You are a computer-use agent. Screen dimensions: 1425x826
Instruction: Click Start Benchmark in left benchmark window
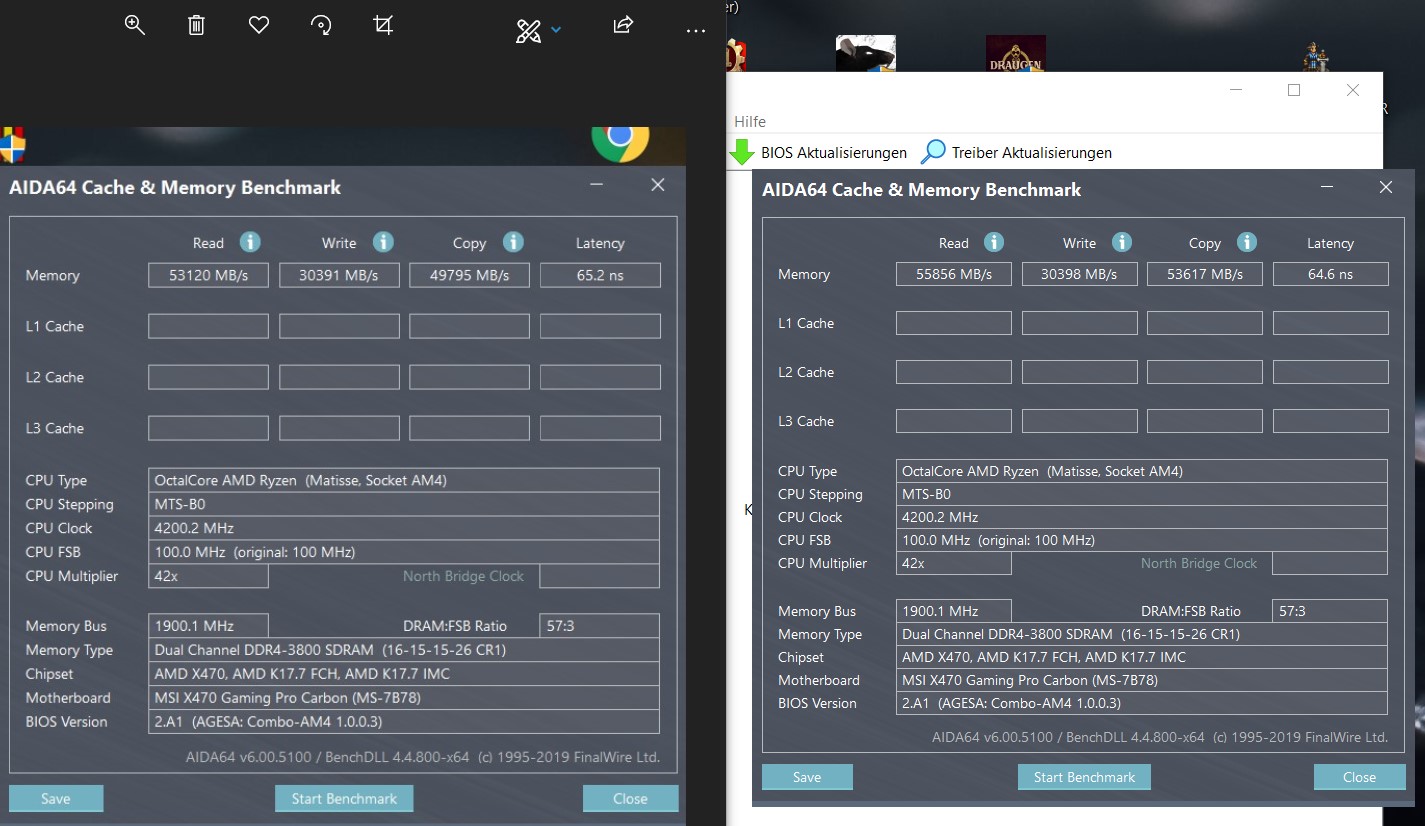click(344, 798)
